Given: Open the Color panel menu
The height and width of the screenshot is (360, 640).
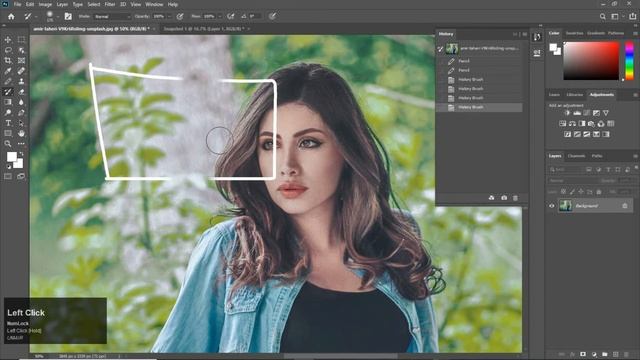Looking at the screenshot, I should 635,33.
